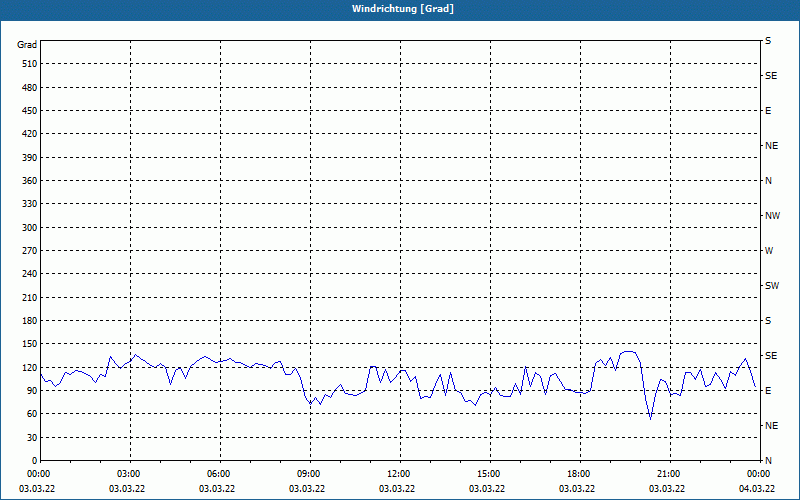Screen dimensions: 800x500
Task: Click the "03.03.22" date under 12:00
Action: (x=397, y=489)
